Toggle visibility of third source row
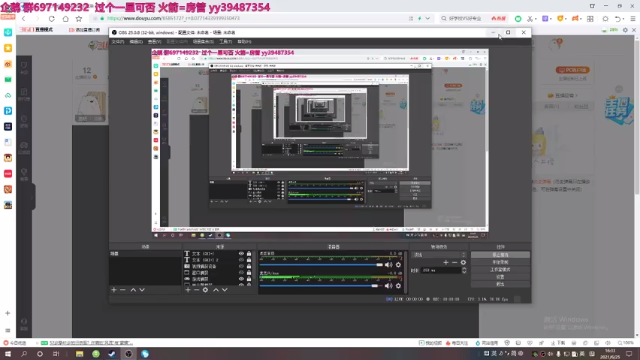Screen dimensions: 640x360 [241, 266]
